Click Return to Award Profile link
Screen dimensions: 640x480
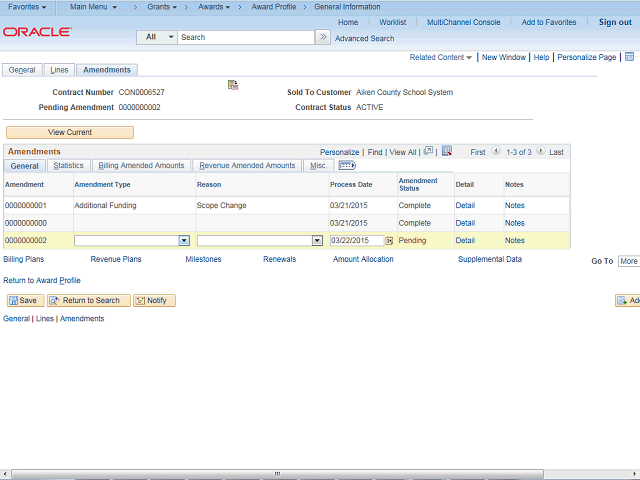(x=42, y=280)
